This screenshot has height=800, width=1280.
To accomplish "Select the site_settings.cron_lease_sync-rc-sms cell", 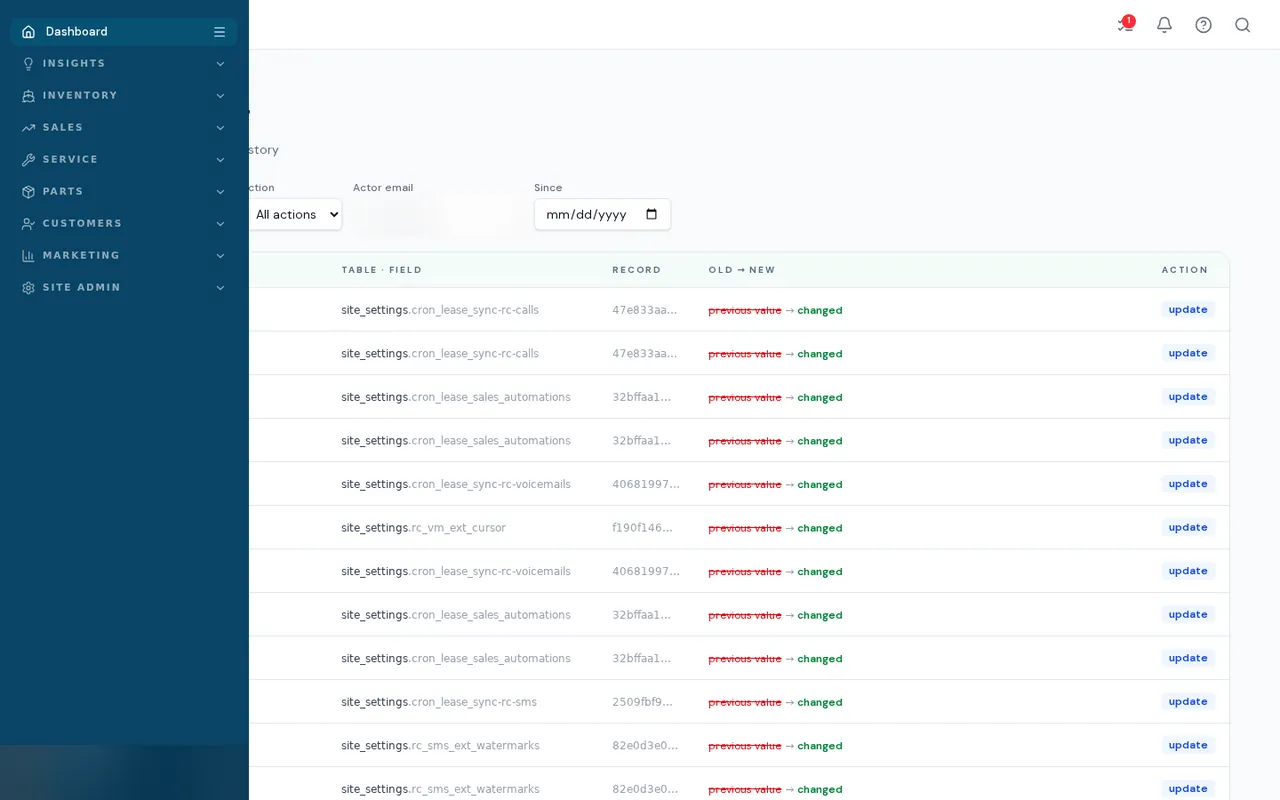I will [x=439, y=702].
